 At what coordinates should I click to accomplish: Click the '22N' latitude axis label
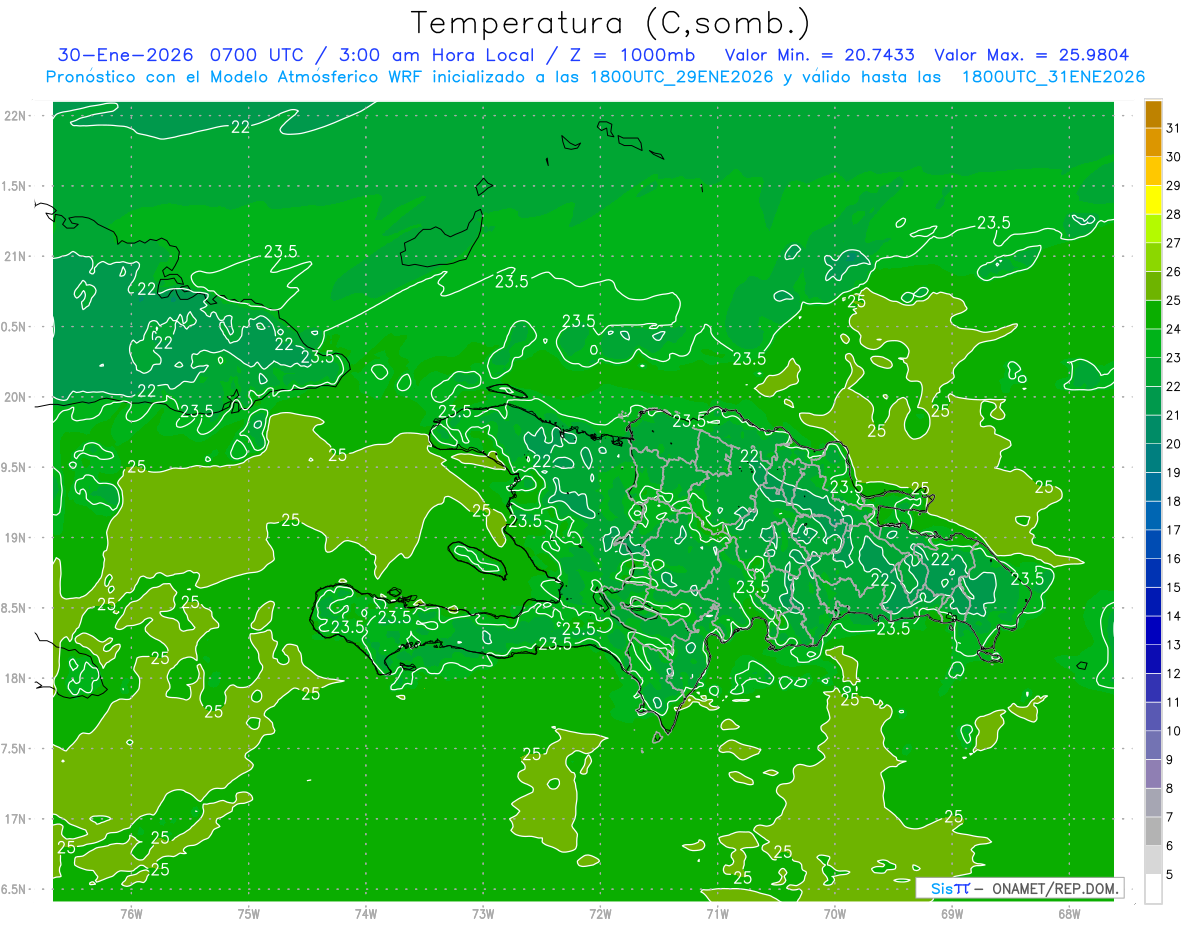coord(15,116)
